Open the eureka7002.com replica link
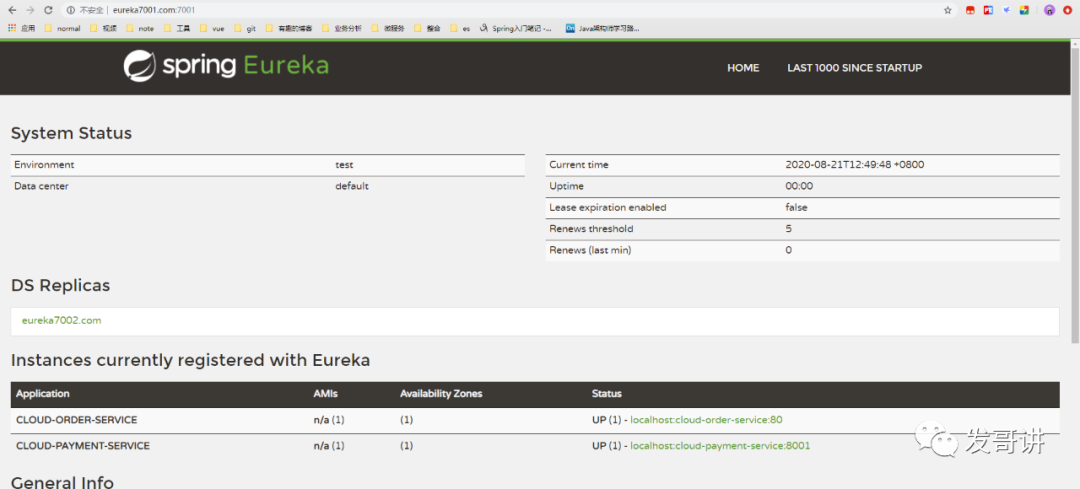The height and width of the screenshot is (489, 1080). pyautogui.click(x=61, y=320)
